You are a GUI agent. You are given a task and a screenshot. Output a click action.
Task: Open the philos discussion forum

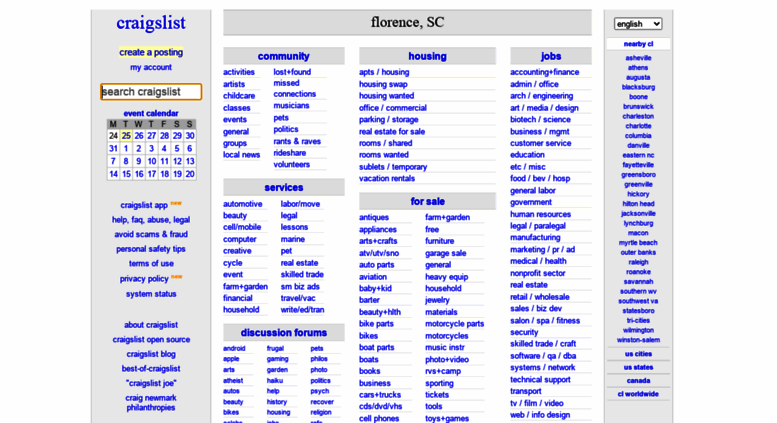pyautogui.click(x=319, y=359)
